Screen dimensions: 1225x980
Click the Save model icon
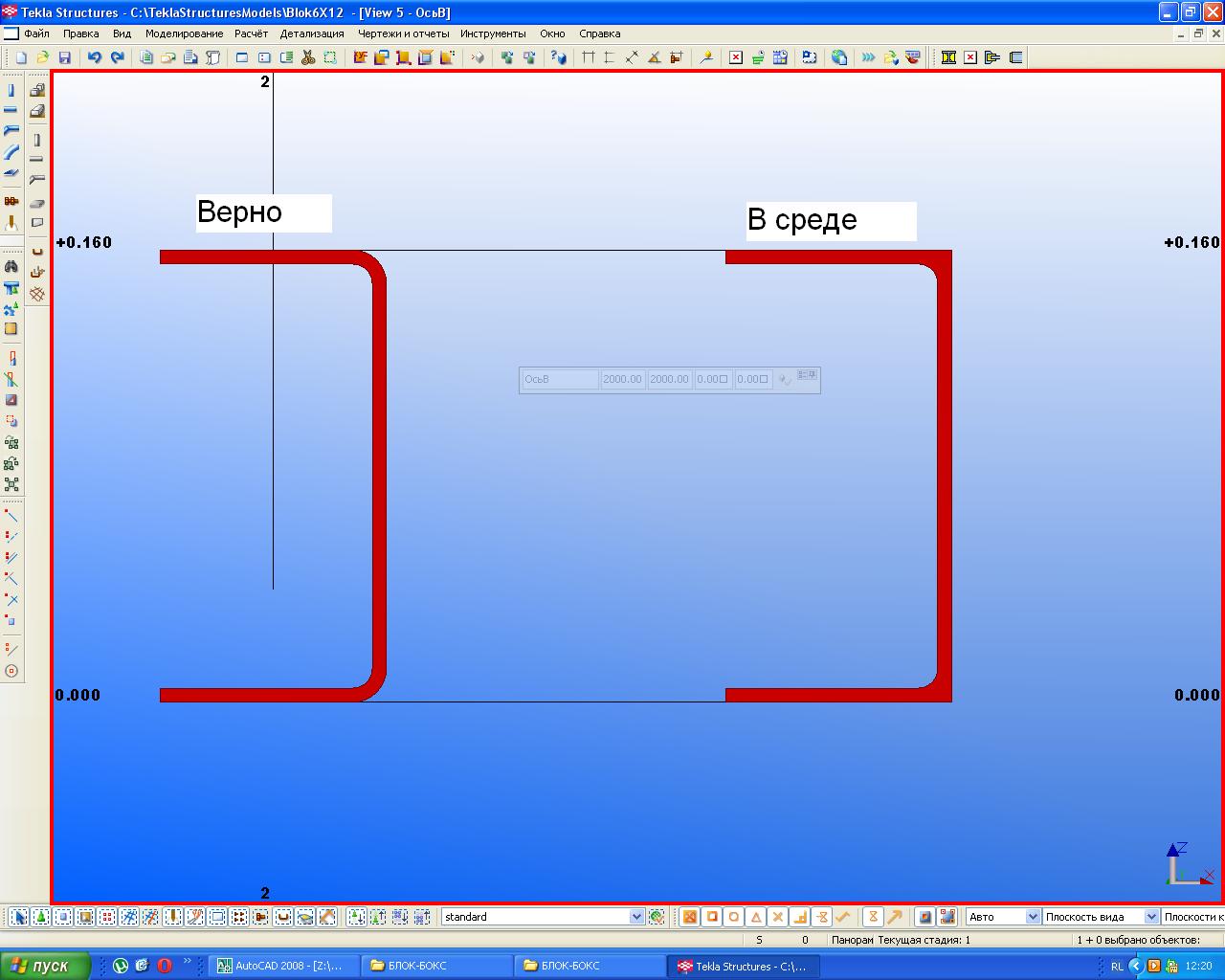[x=65, y=57]
